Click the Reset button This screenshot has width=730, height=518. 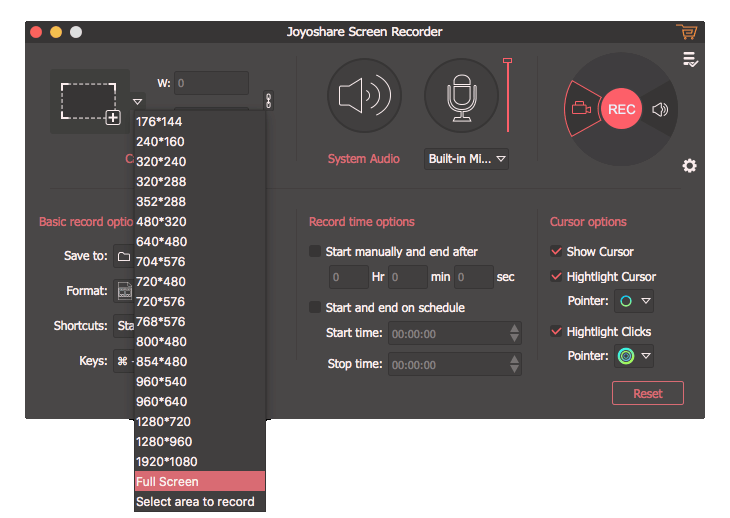[x=648, y=393]
